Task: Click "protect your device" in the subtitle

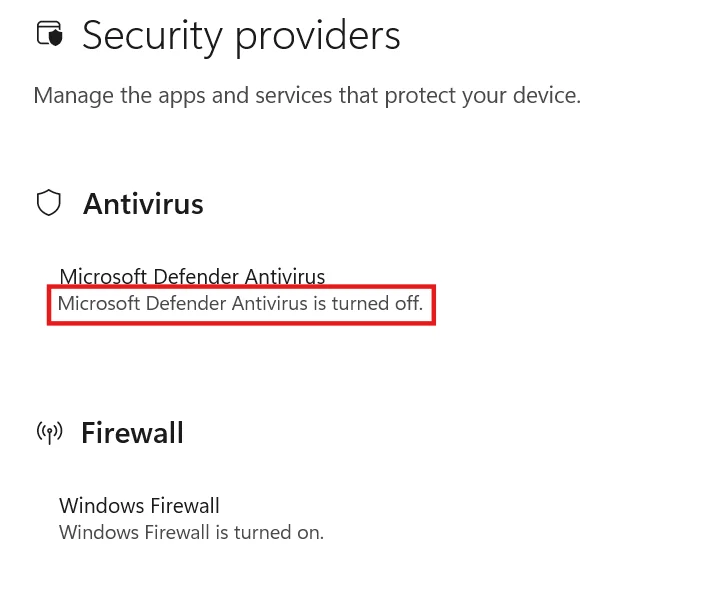Action: [483, 96]
